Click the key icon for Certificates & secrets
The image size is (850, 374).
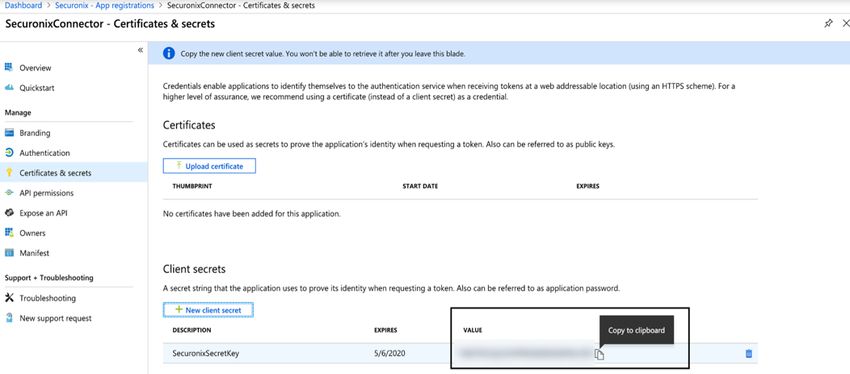(x=9, y=173)
